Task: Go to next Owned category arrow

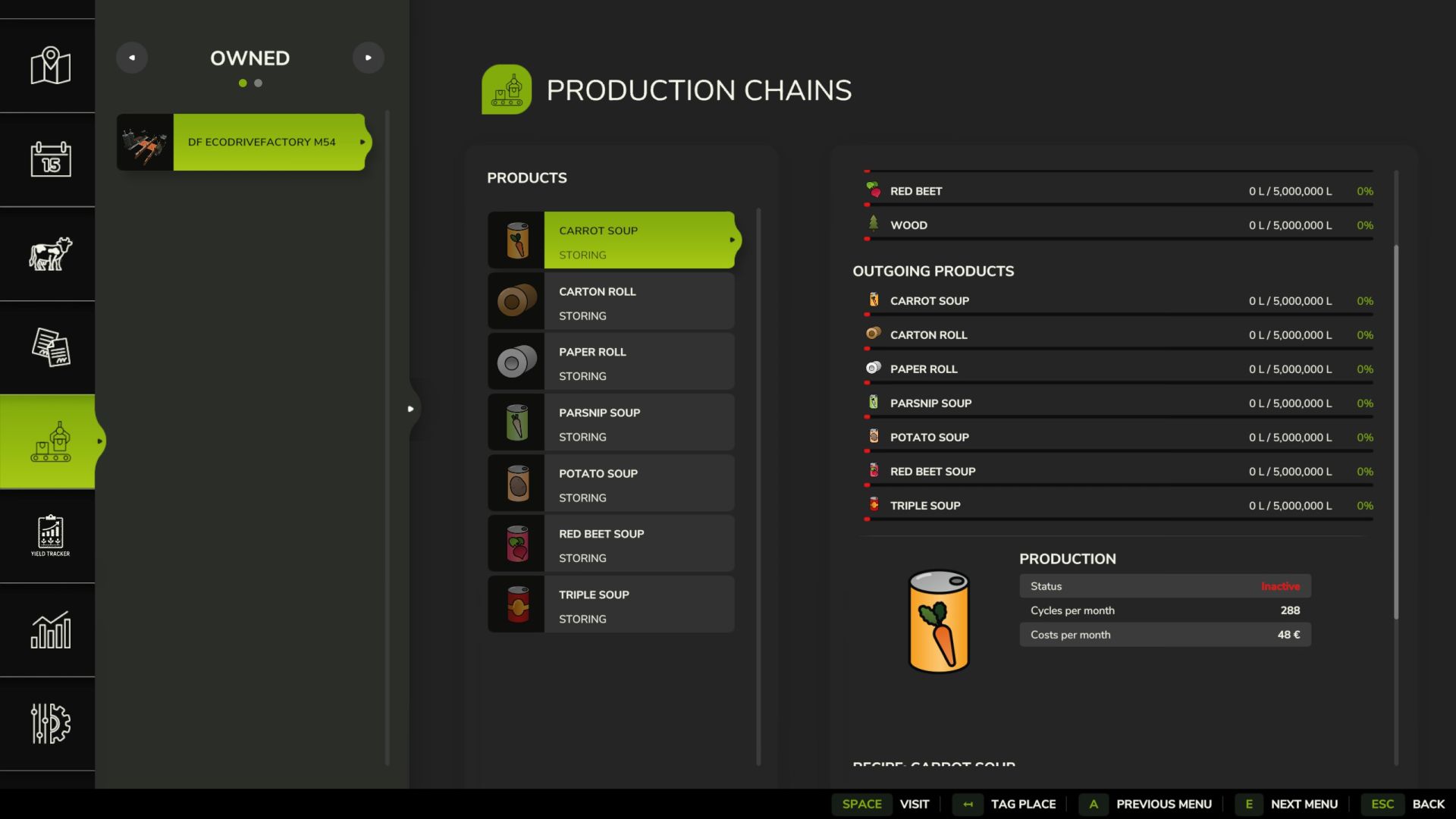Action: click(x=369, y=58)
